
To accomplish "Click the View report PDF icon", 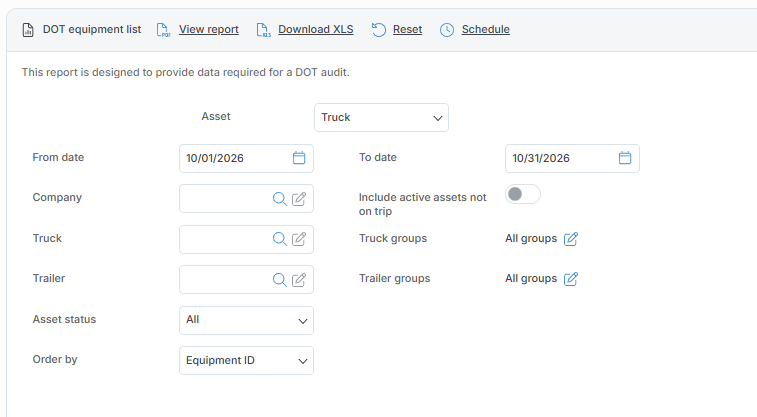I will click(x=164, y=30).
